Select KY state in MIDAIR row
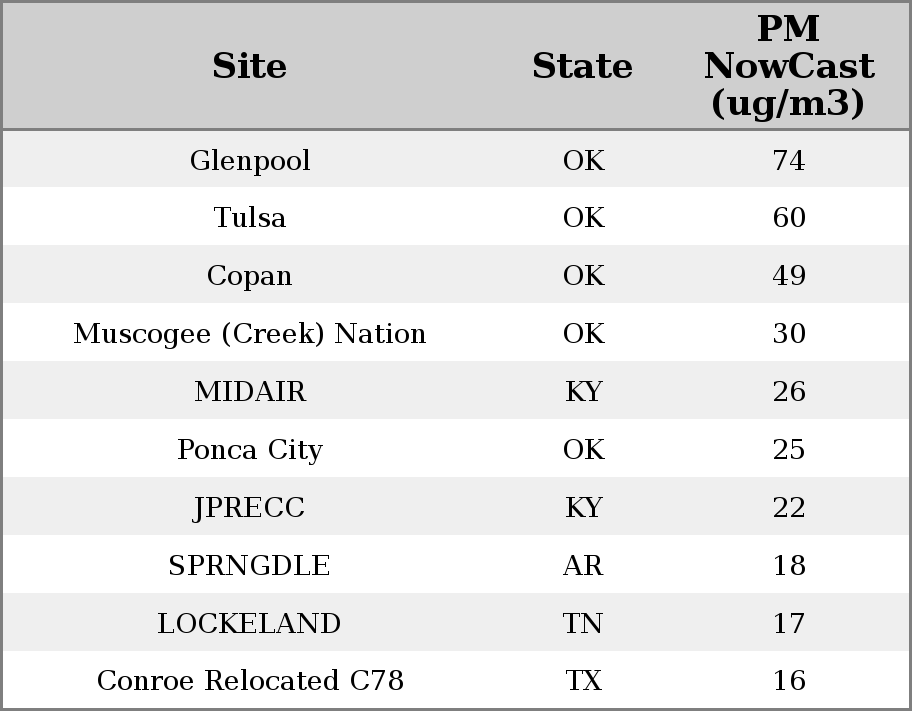The height and width of the screenshot is (711, 912). coord(583,392)
